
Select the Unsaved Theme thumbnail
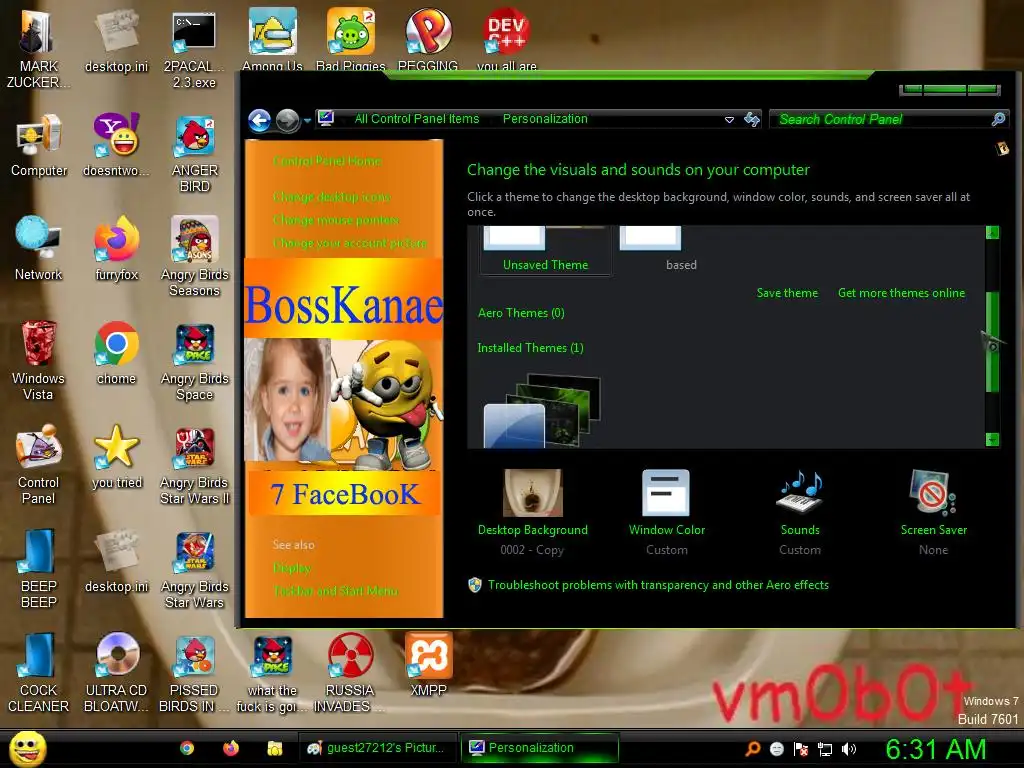pyautogui.click(x=545, y=250)
